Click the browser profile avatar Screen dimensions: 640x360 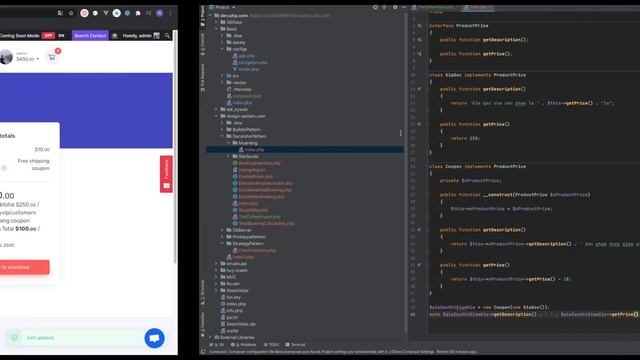[160, 13]
